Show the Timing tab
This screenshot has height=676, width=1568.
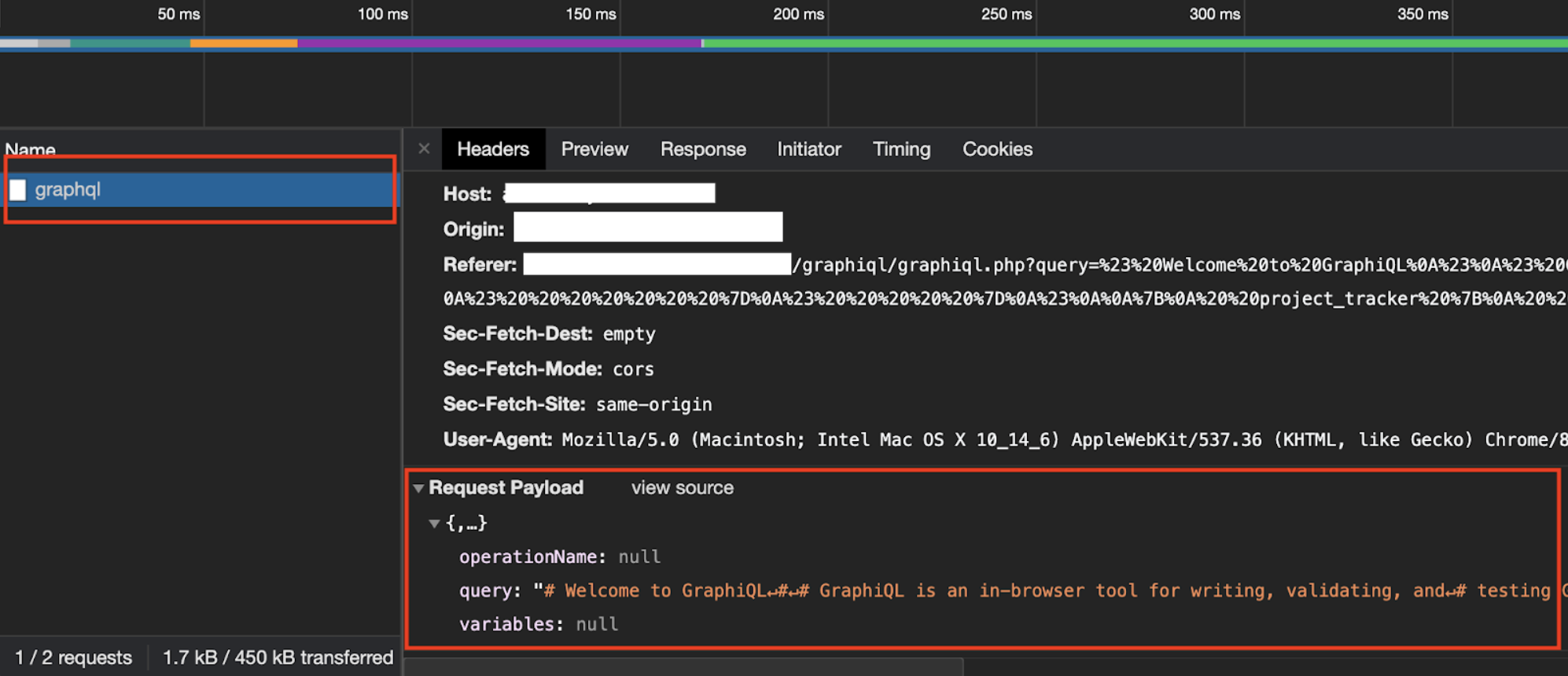(901, 149)
